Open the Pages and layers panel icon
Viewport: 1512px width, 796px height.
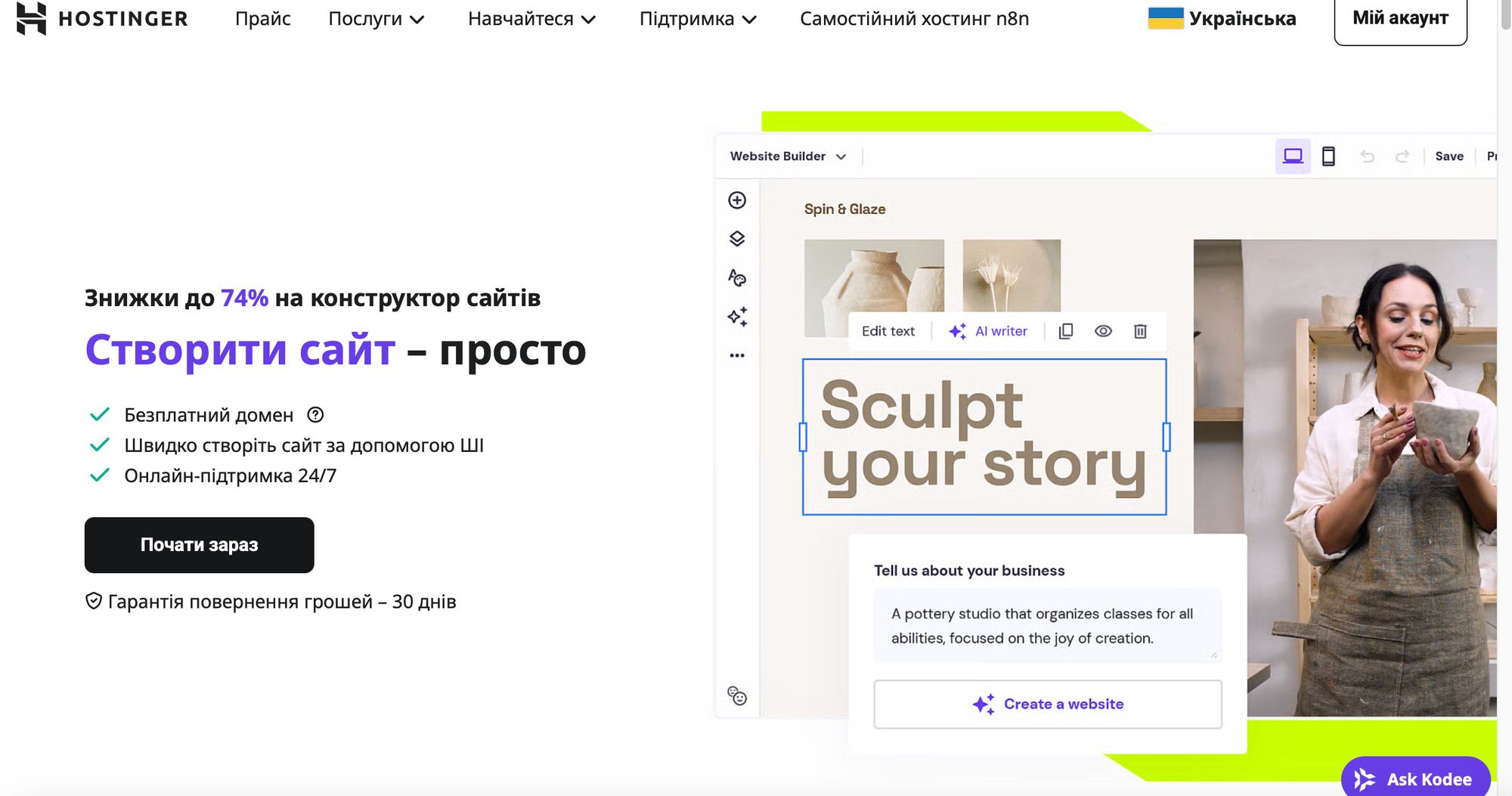pyautogui.click(x=738, y=239)
